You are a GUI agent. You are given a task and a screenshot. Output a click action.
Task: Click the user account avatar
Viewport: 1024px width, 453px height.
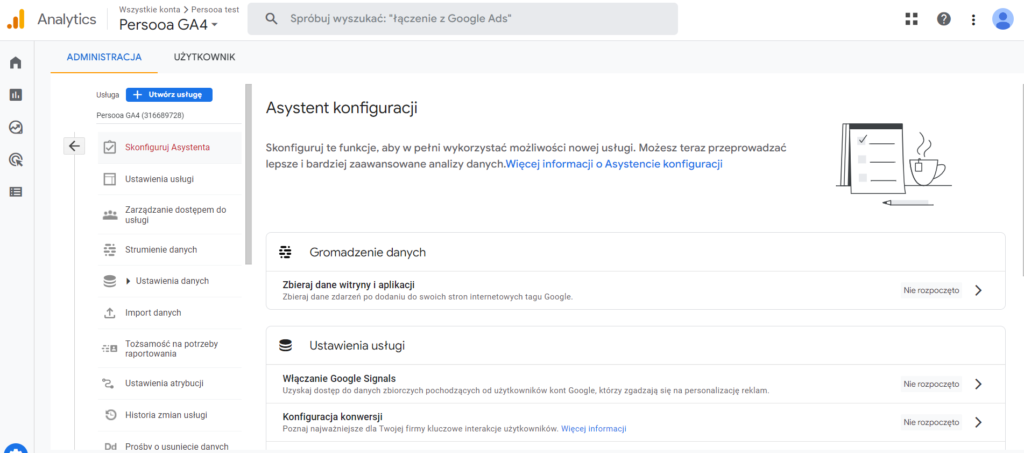(1002, 19)
